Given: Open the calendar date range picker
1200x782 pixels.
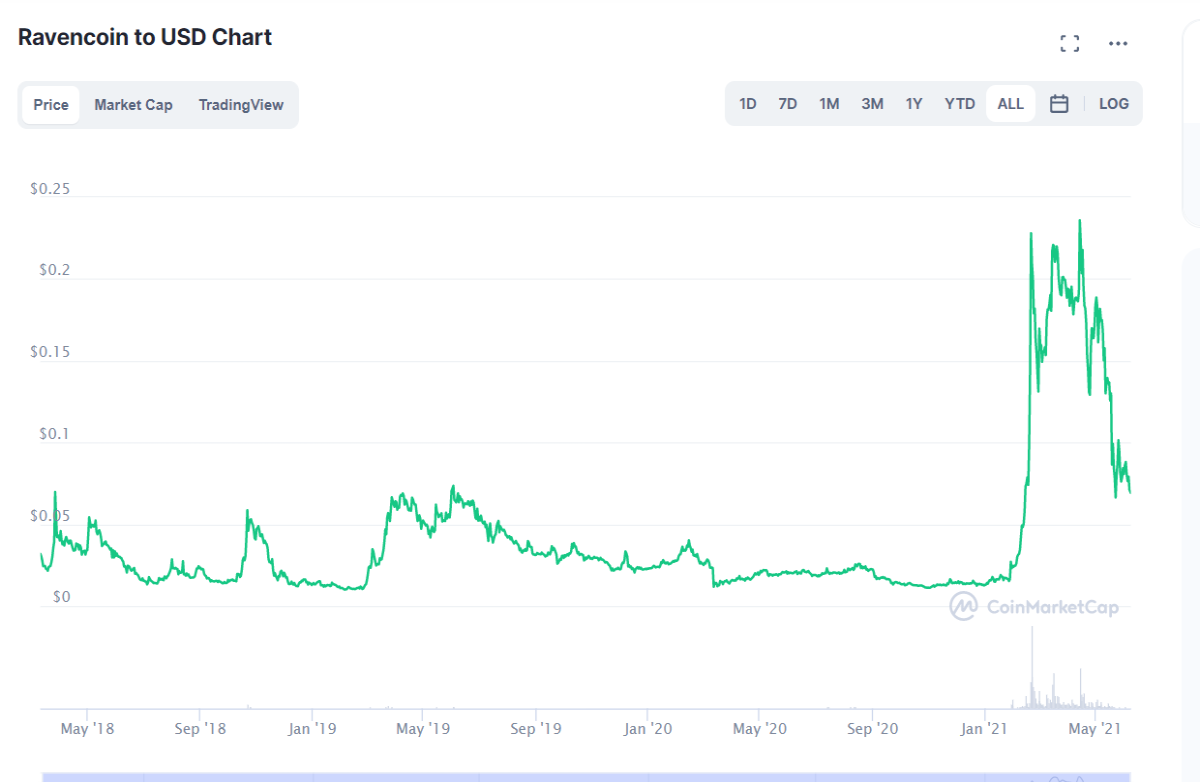Looking at the screenshot, I should tap(1059, 104).
